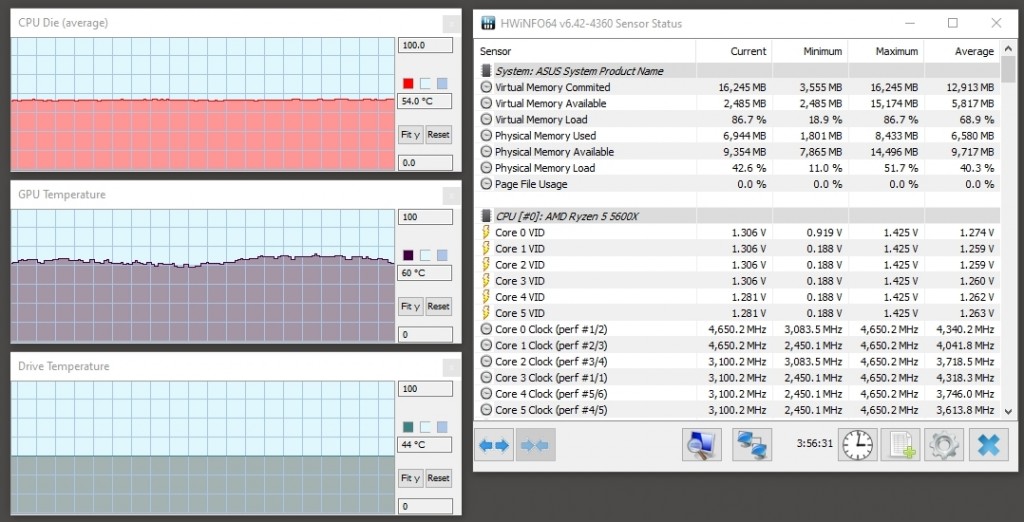Click the collapse columns arrows button in HWiNFO toolbar
Image resolution: width=1024 pixels, height=522 pixels.
point(535,446)
